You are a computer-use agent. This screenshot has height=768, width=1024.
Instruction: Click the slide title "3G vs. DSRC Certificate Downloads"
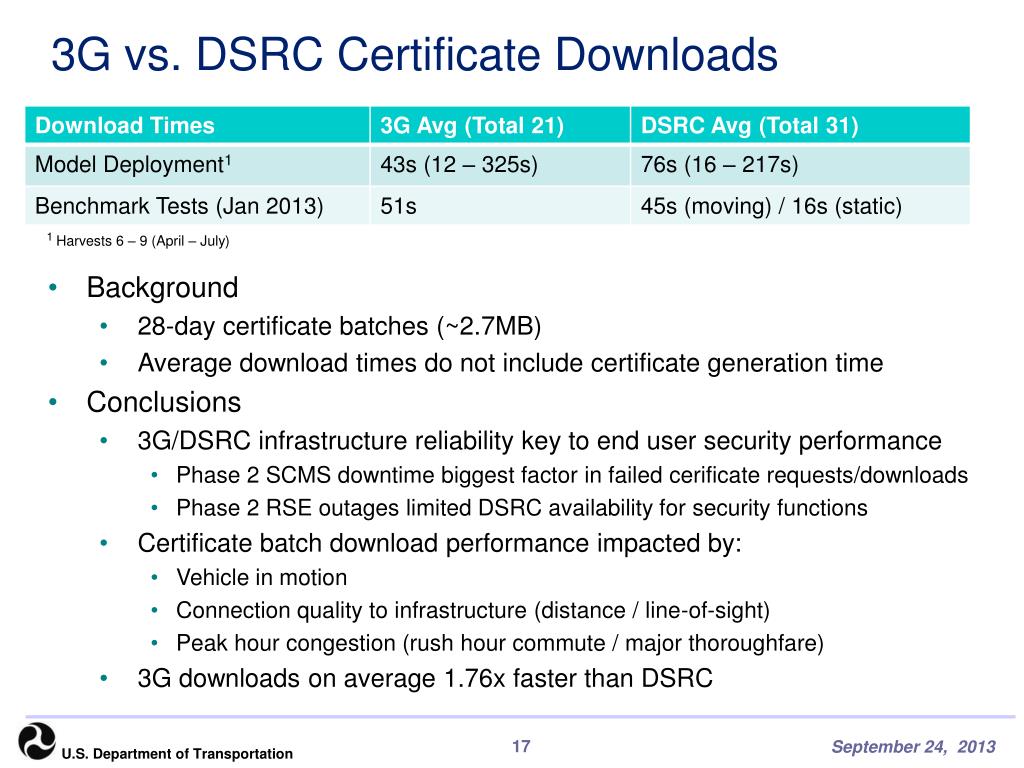(415, 54)
